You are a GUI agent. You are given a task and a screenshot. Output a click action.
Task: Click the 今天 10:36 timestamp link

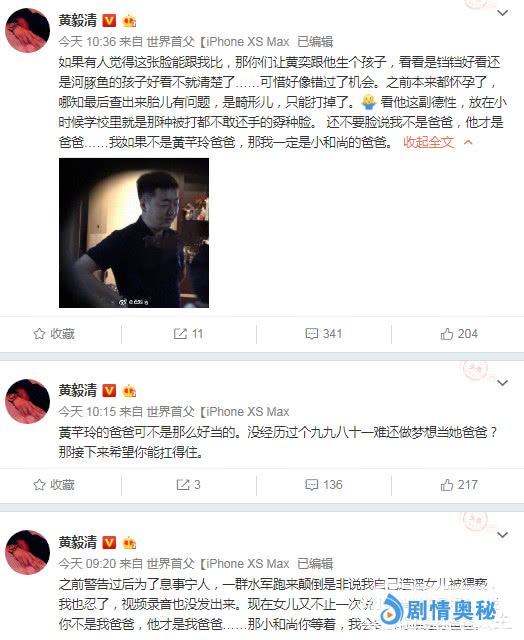[x=87, y=41]
